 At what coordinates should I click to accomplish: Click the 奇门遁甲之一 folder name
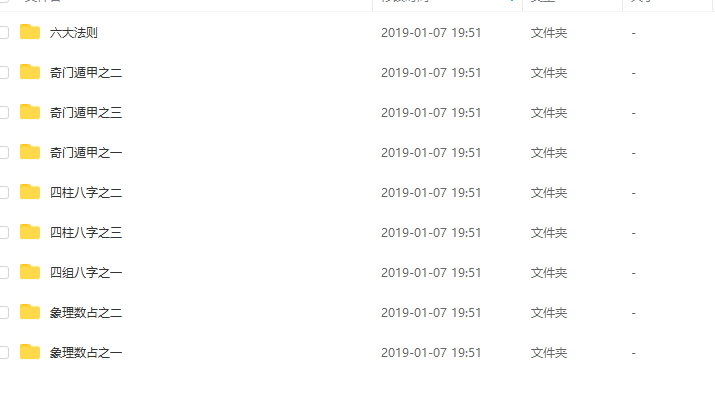tap(86, 152)
